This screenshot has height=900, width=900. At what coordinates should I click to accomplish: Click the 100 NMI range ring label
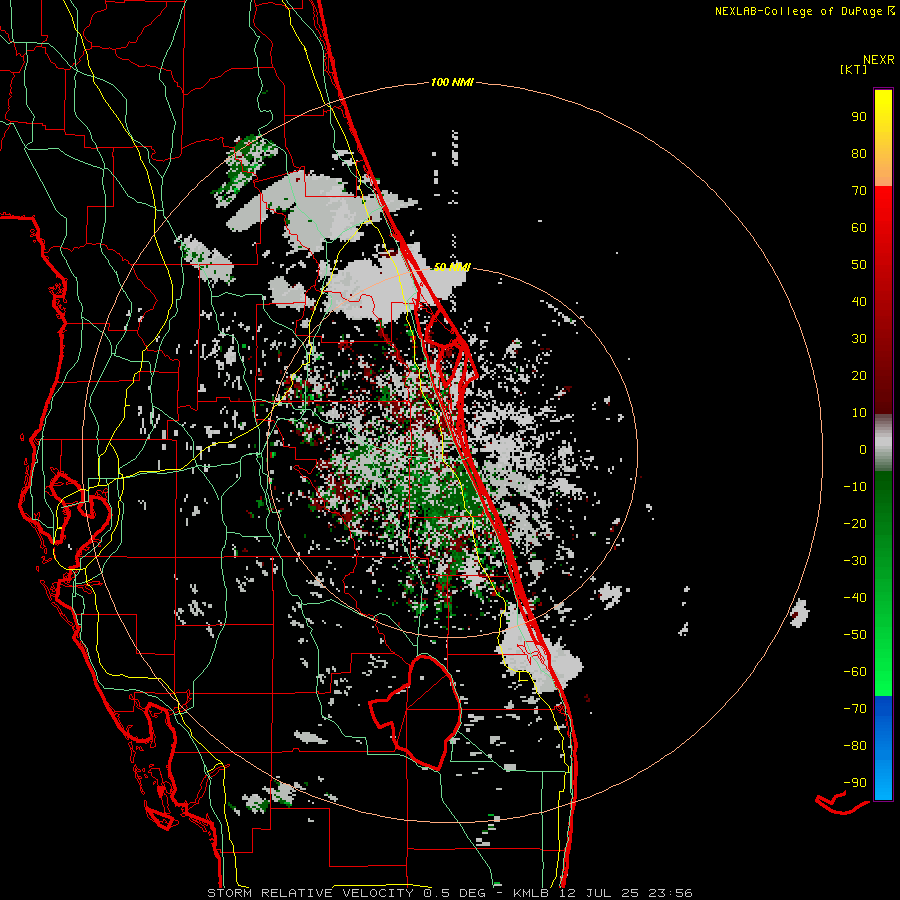click(x=452, y=82)
